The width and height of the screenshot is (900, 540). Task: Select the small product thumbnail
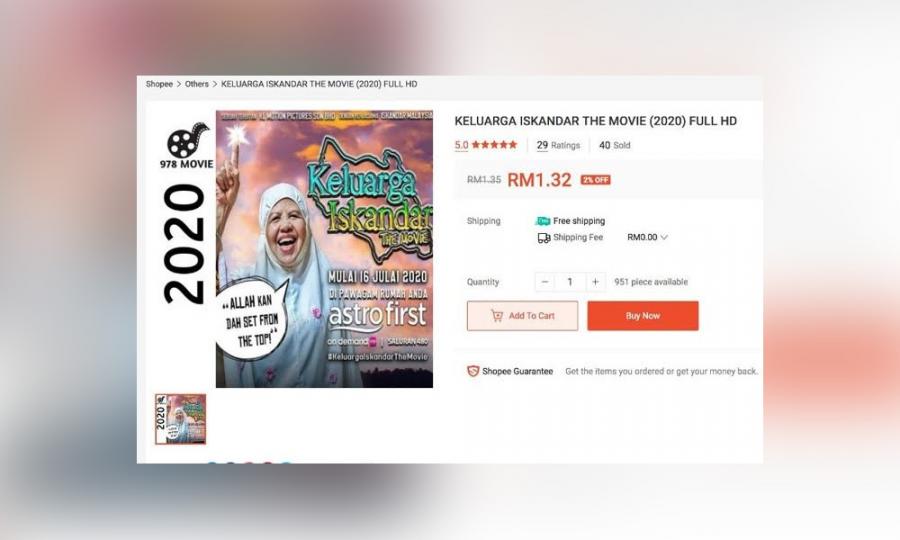(x=180, y=419)
